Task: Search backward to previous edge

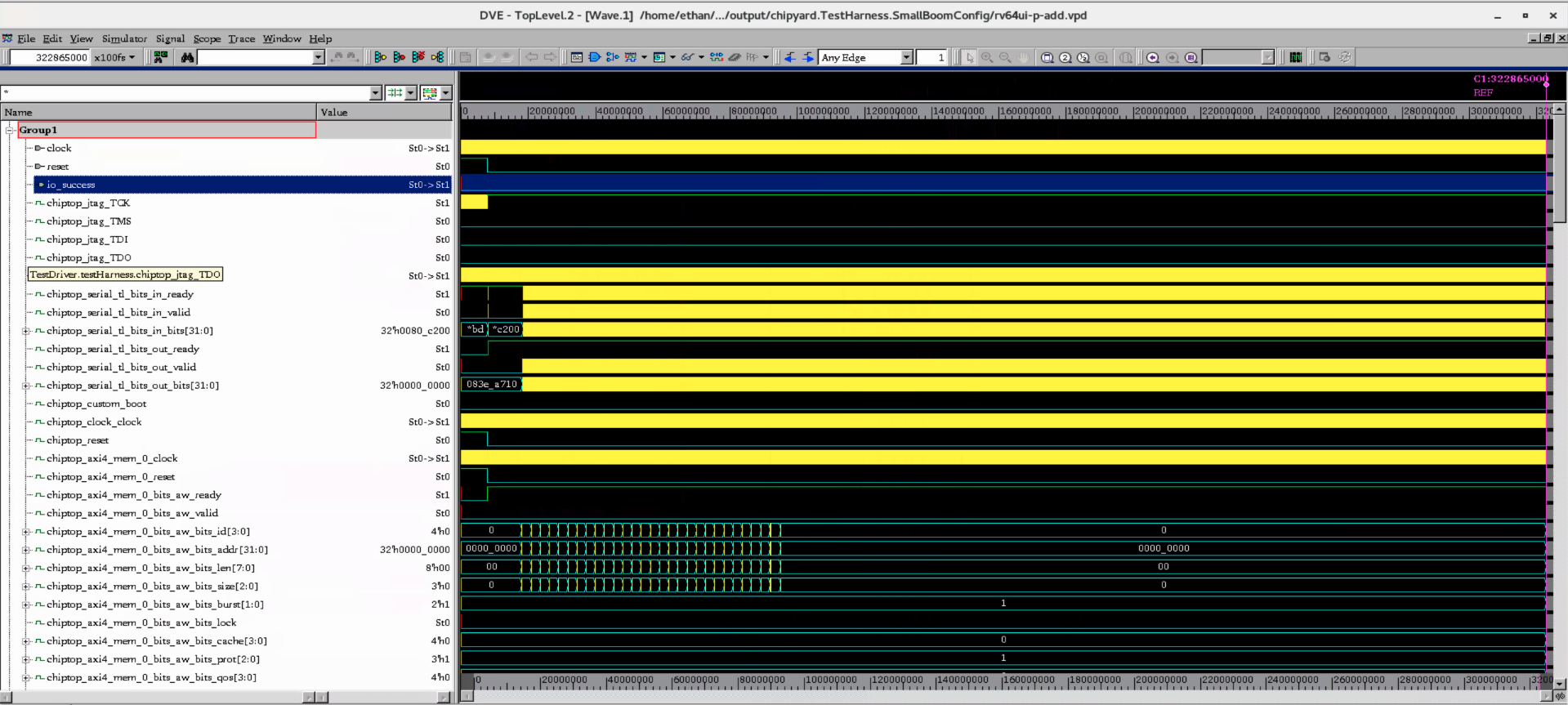Action: [790, 57]
